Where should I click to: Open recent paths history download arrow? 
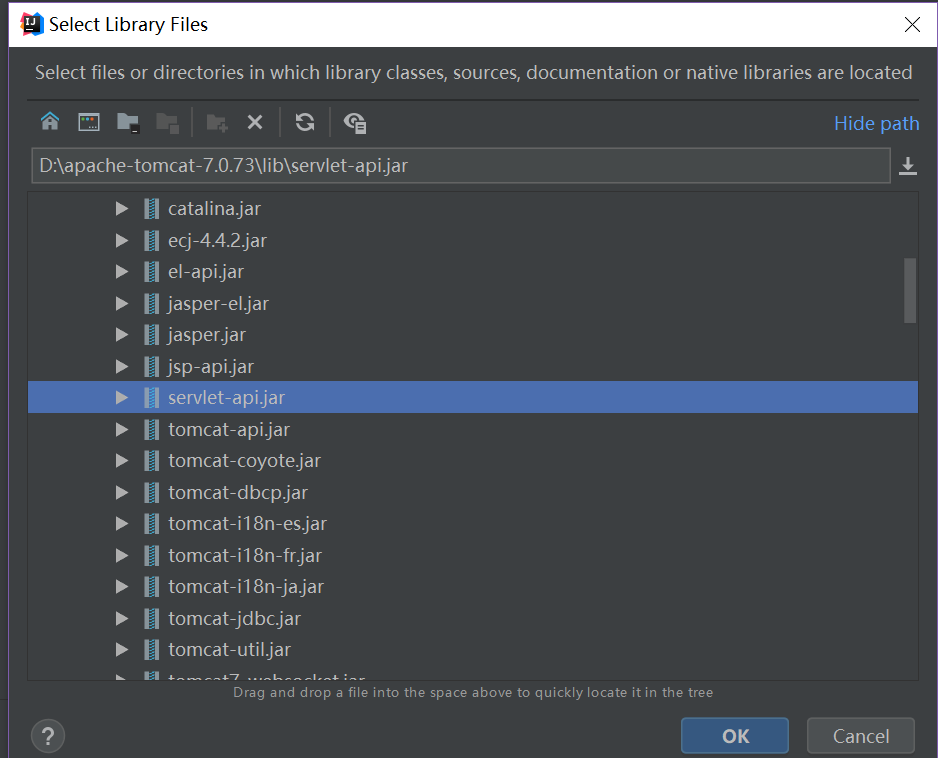point(908,166)
